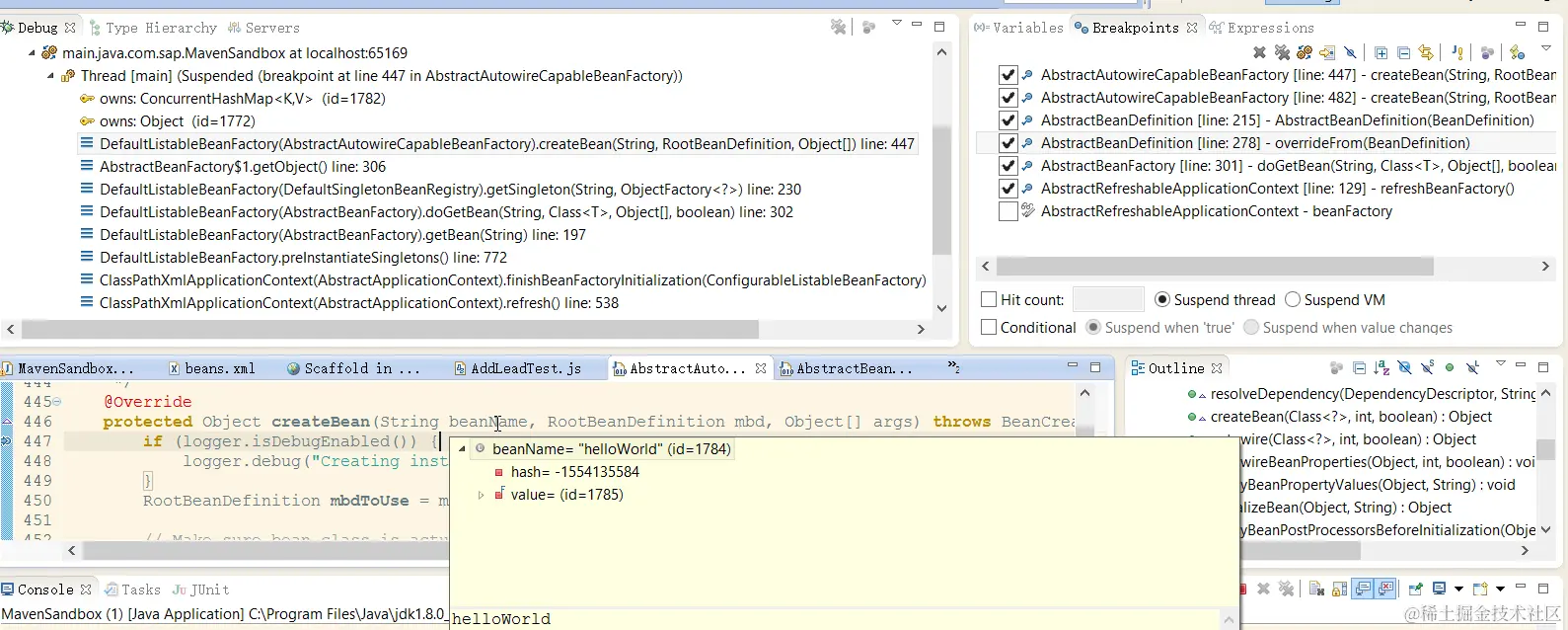1568x630 pixels.
Task: Click Open Console icon
Action: tap(1480, 589)
